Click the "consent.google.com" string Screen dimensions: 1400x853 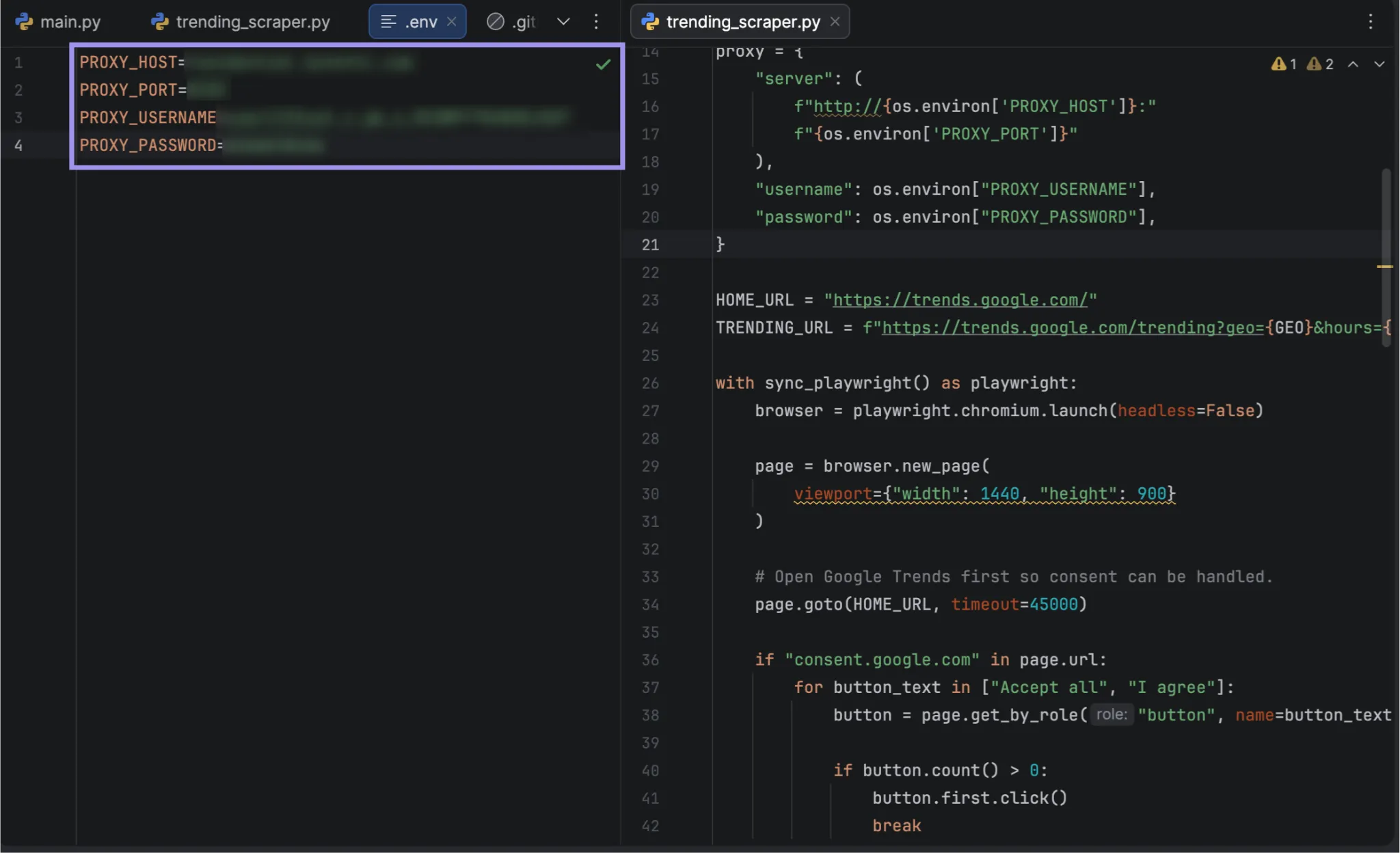882,660
